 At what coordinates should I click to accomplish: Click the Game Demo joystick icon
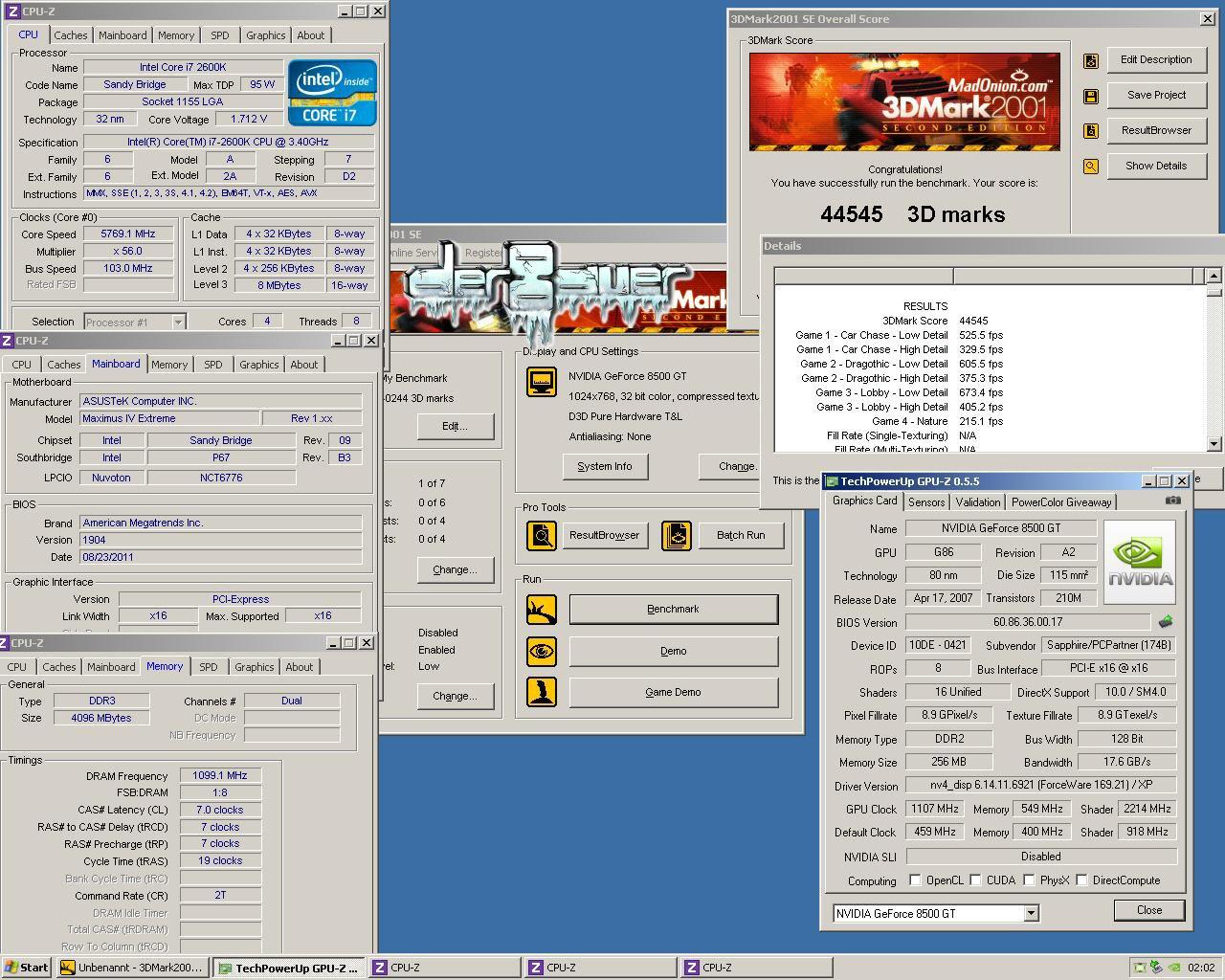[542, 692]
